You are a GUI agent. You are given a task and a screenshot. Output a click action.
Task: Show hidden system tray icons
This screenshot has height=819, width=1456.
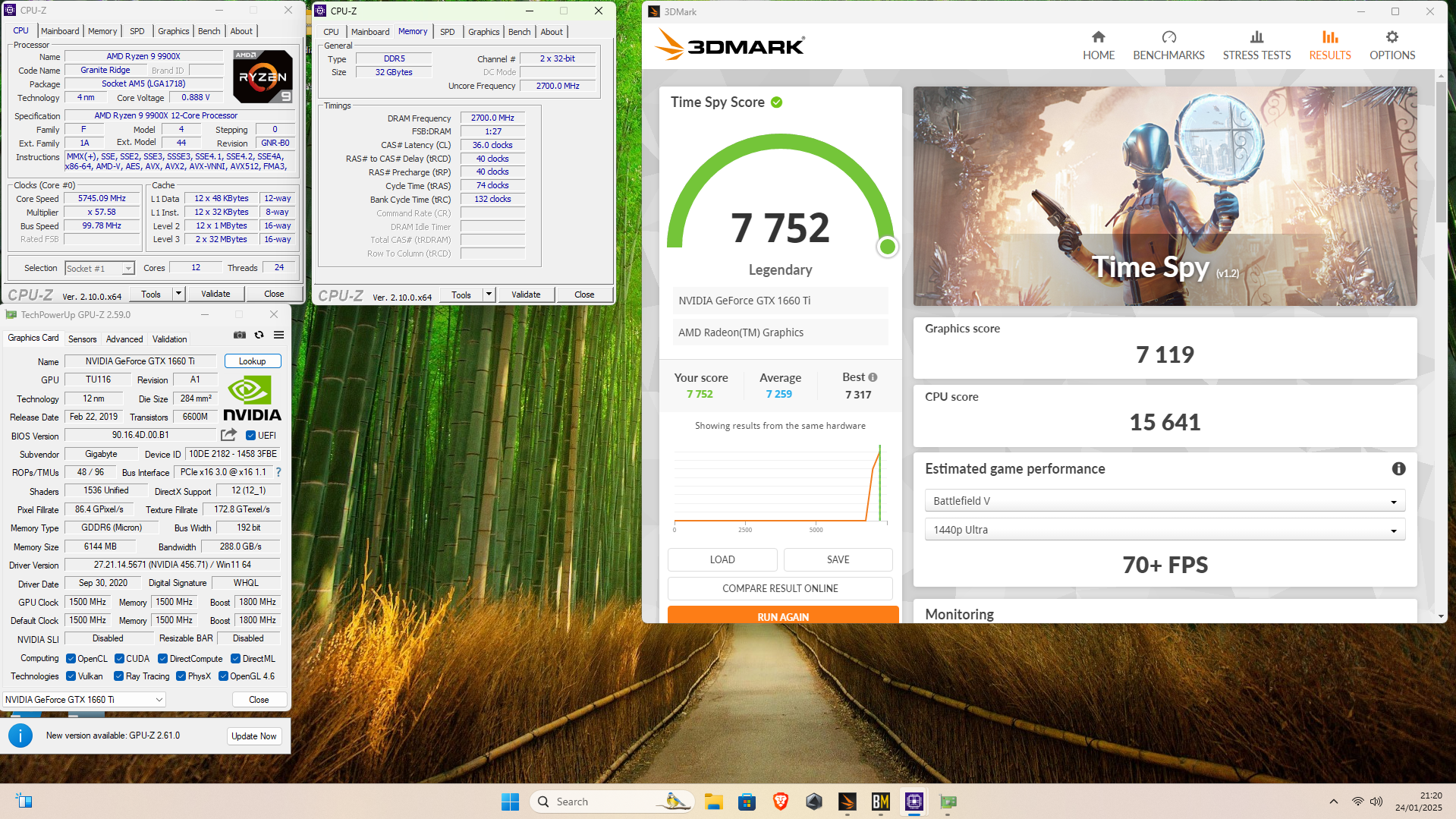tap(1333, 802)
